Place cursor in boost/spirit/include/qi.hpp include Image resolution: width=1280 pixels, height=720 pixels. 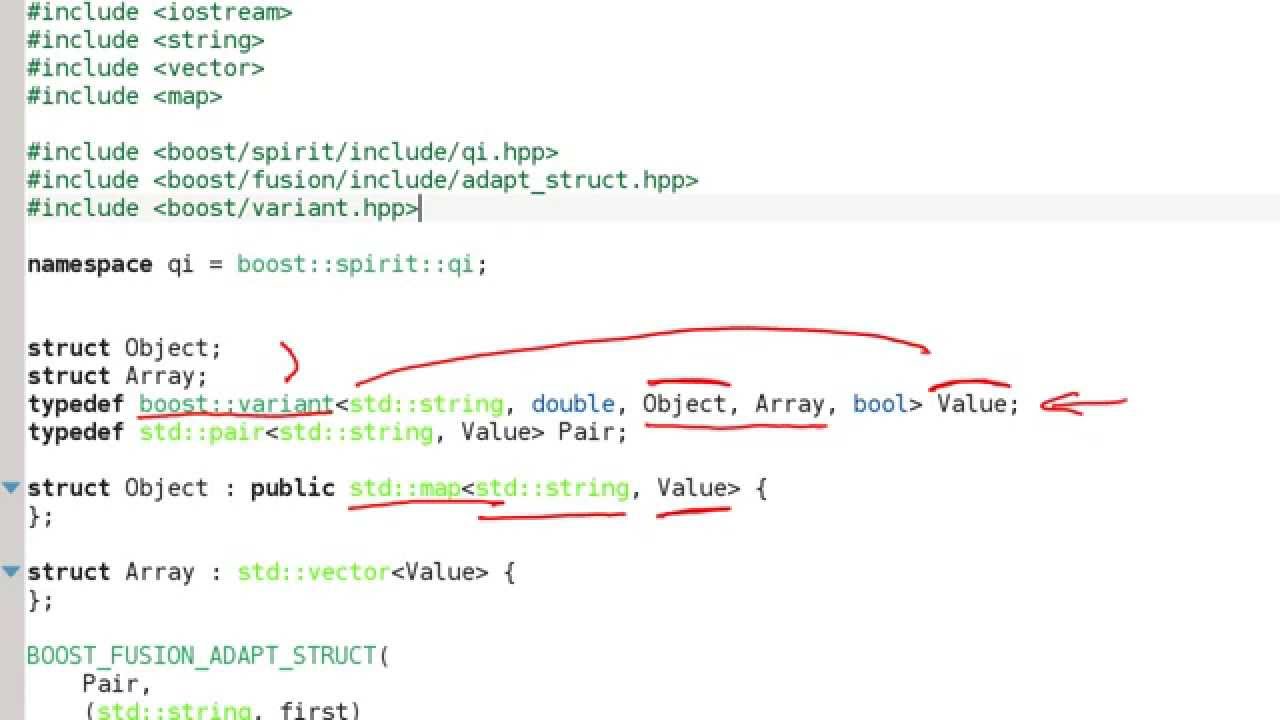(x=293, y=152)
